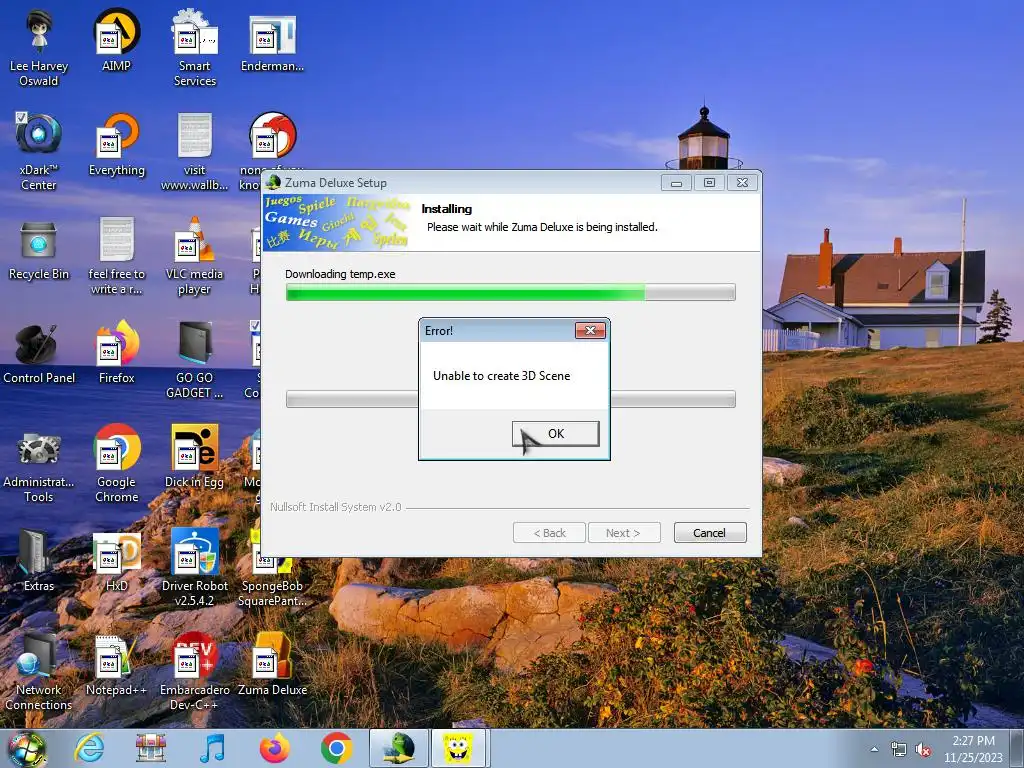Select the visit www.wallb... text file
The width and height of the screenshot is (1024, 768).
point(195,152)
